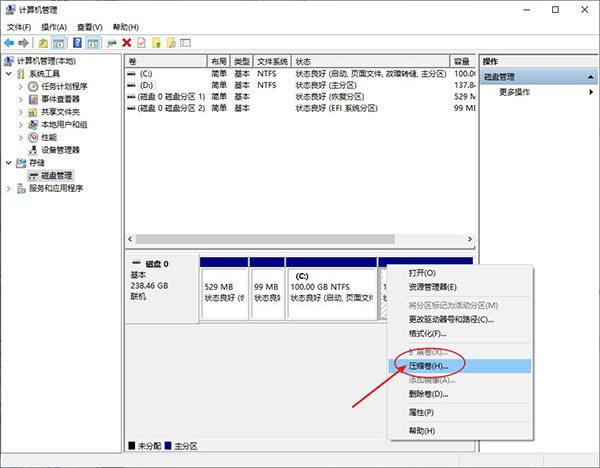This screenshot has height=468, width=600.
Task: Select 计算机管理(本地) root node
Action: click(46, 61)
